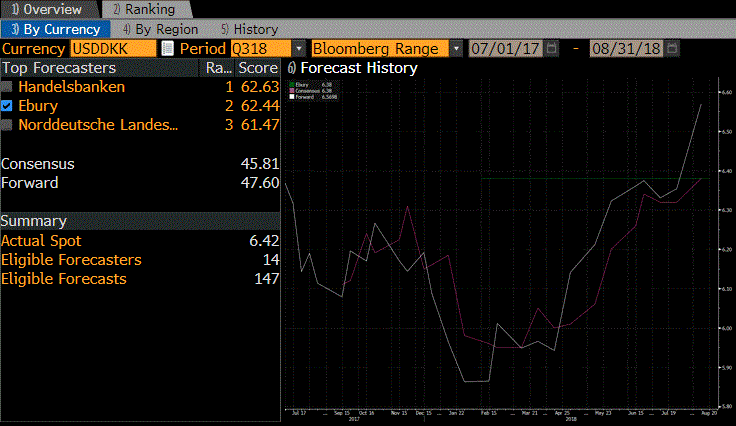Click the Actual Spot value 6.42
The image size is (736, 426).
pos(264,241)
